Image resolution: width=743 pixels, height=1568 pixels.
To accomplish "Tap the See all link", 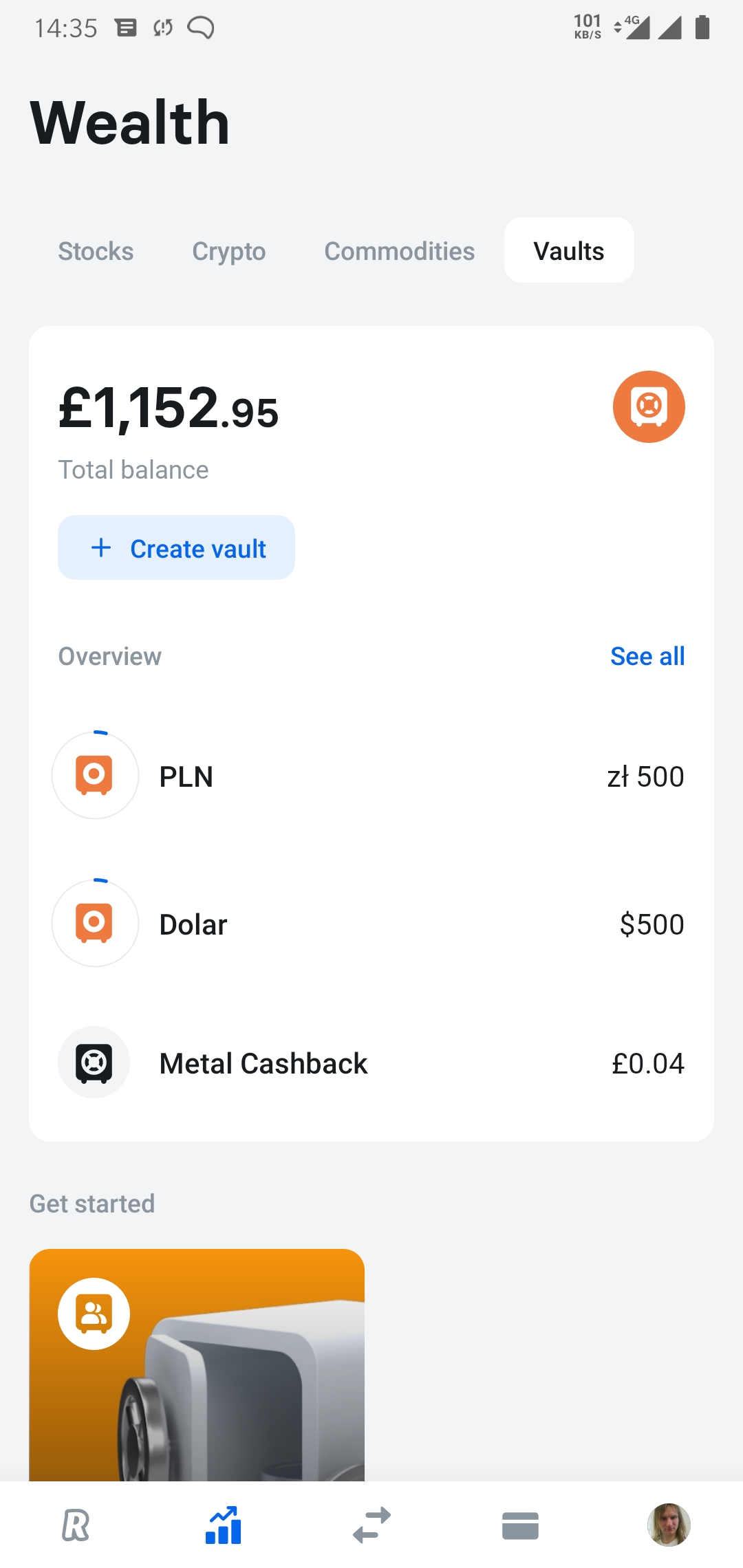I will pos(647,656).
